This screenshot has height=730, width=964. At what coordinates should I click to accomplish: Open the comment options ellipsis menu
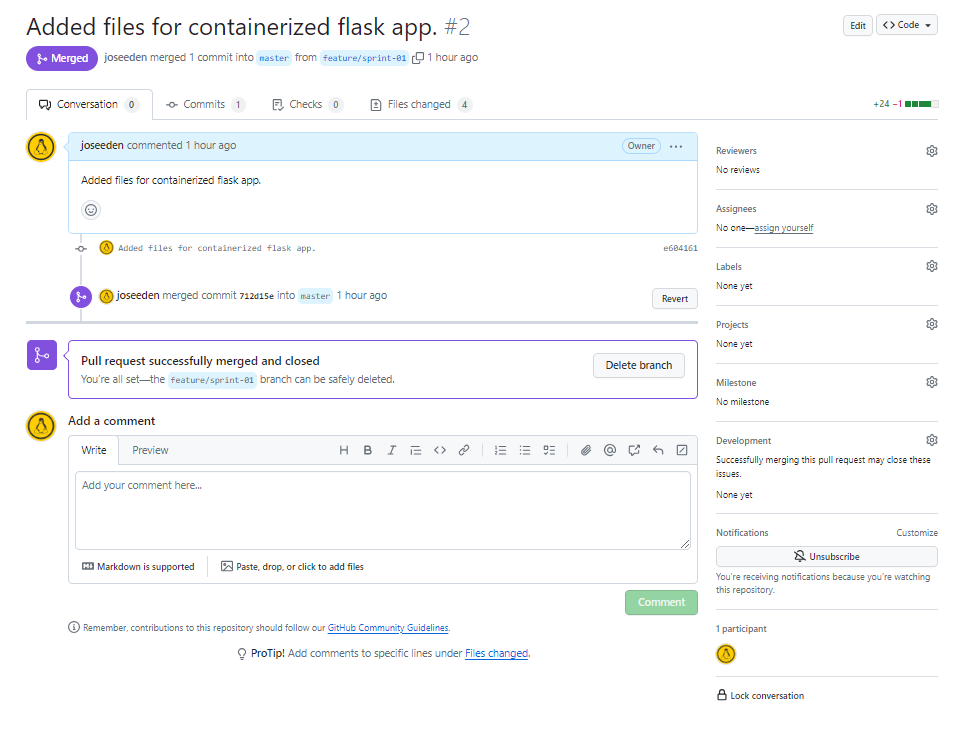point(676,146)
